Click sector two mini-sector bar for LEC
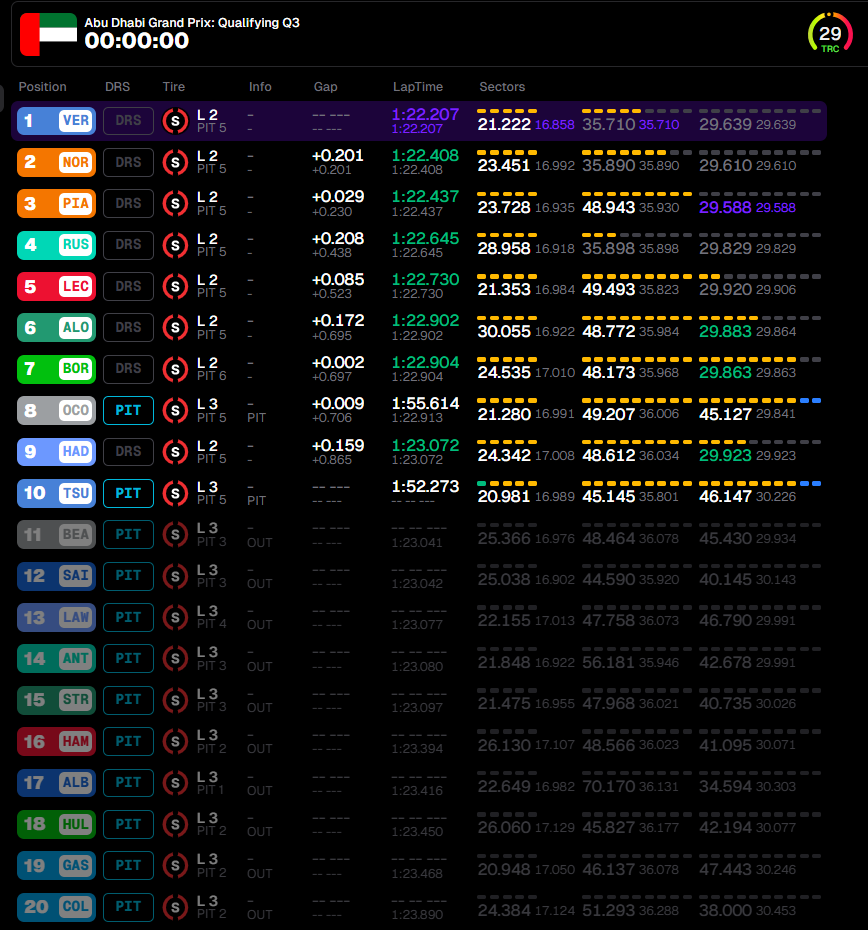This screenshot has width=868, height=930. pyautogui.click(x=637, y=276)
